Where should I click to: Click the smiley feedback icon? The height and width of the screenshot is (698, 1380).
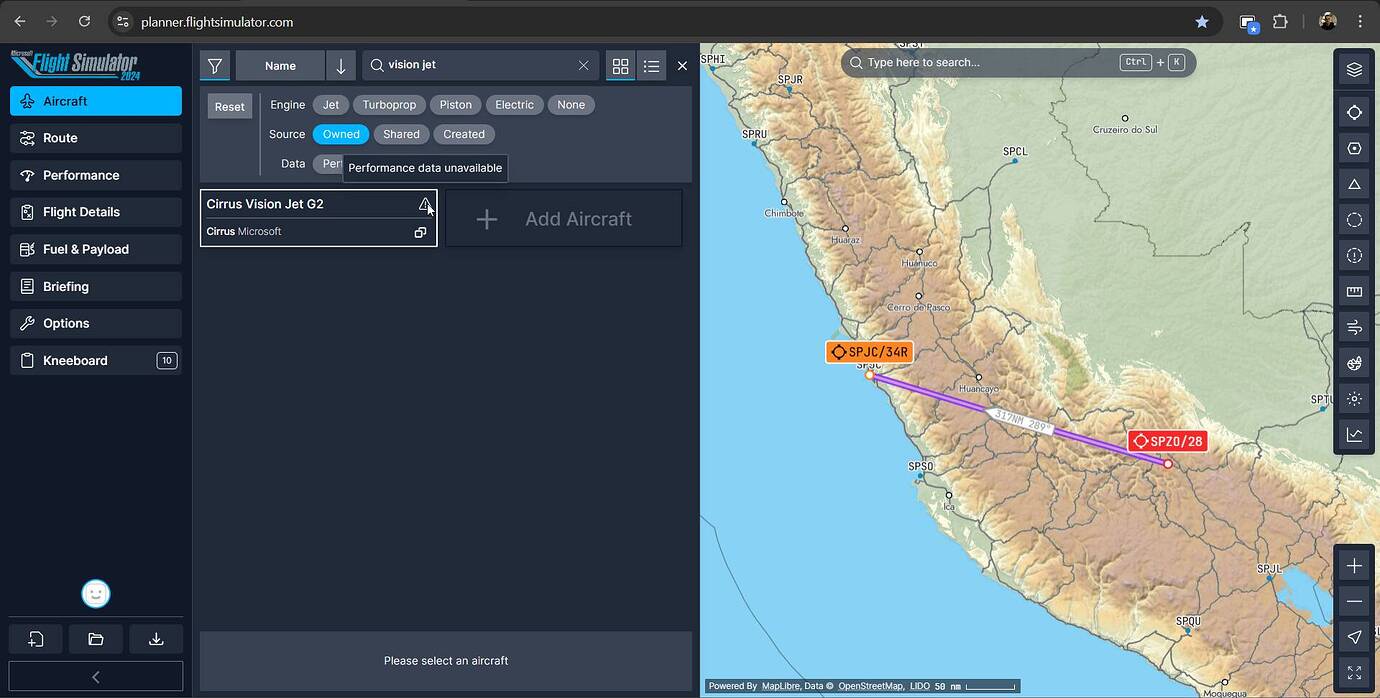[x=96, y=594]
